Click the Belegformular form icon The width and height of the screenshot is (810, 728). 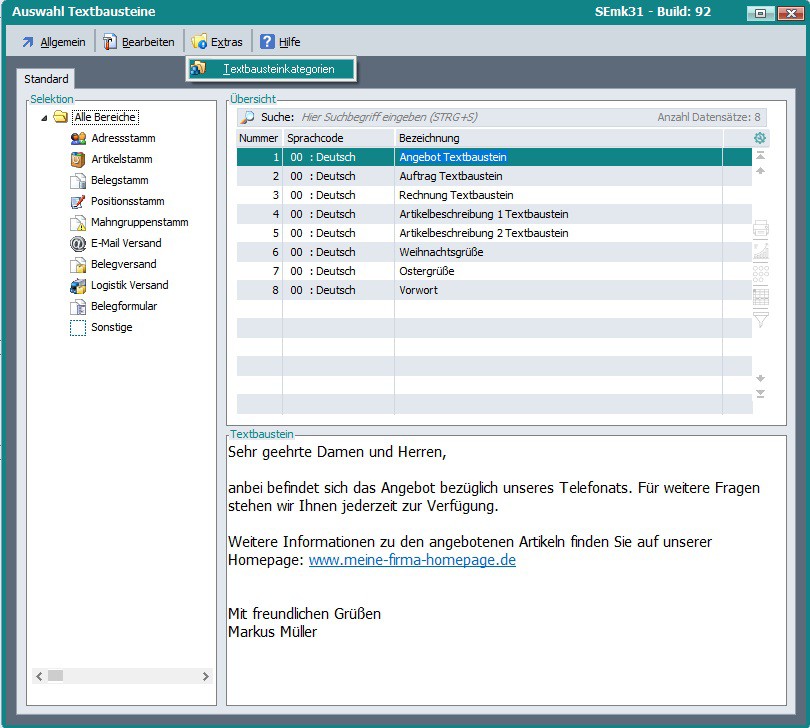click(x=78, y=307)
